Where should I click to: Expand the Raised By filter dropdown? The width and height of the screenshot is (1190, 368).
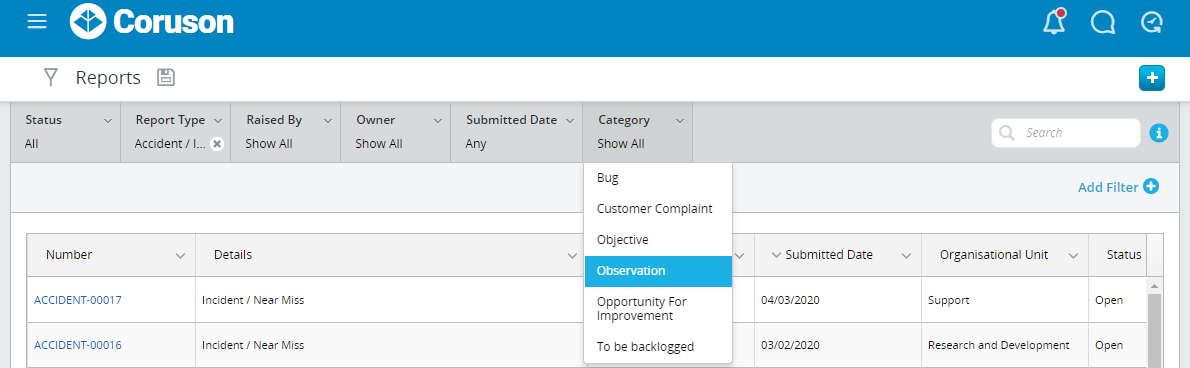coord(328,121)
